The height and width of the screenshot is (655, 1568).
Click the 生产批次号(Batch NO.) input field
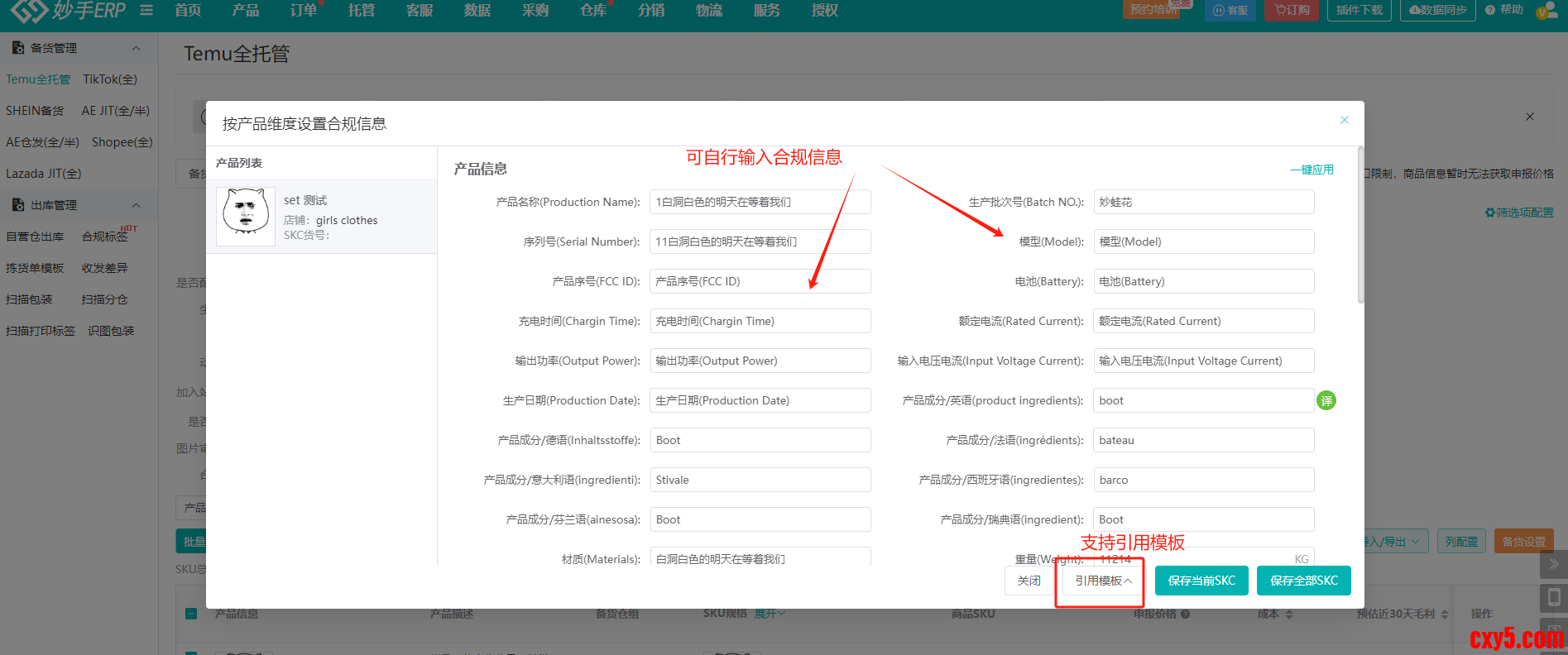pos(1204,202)
